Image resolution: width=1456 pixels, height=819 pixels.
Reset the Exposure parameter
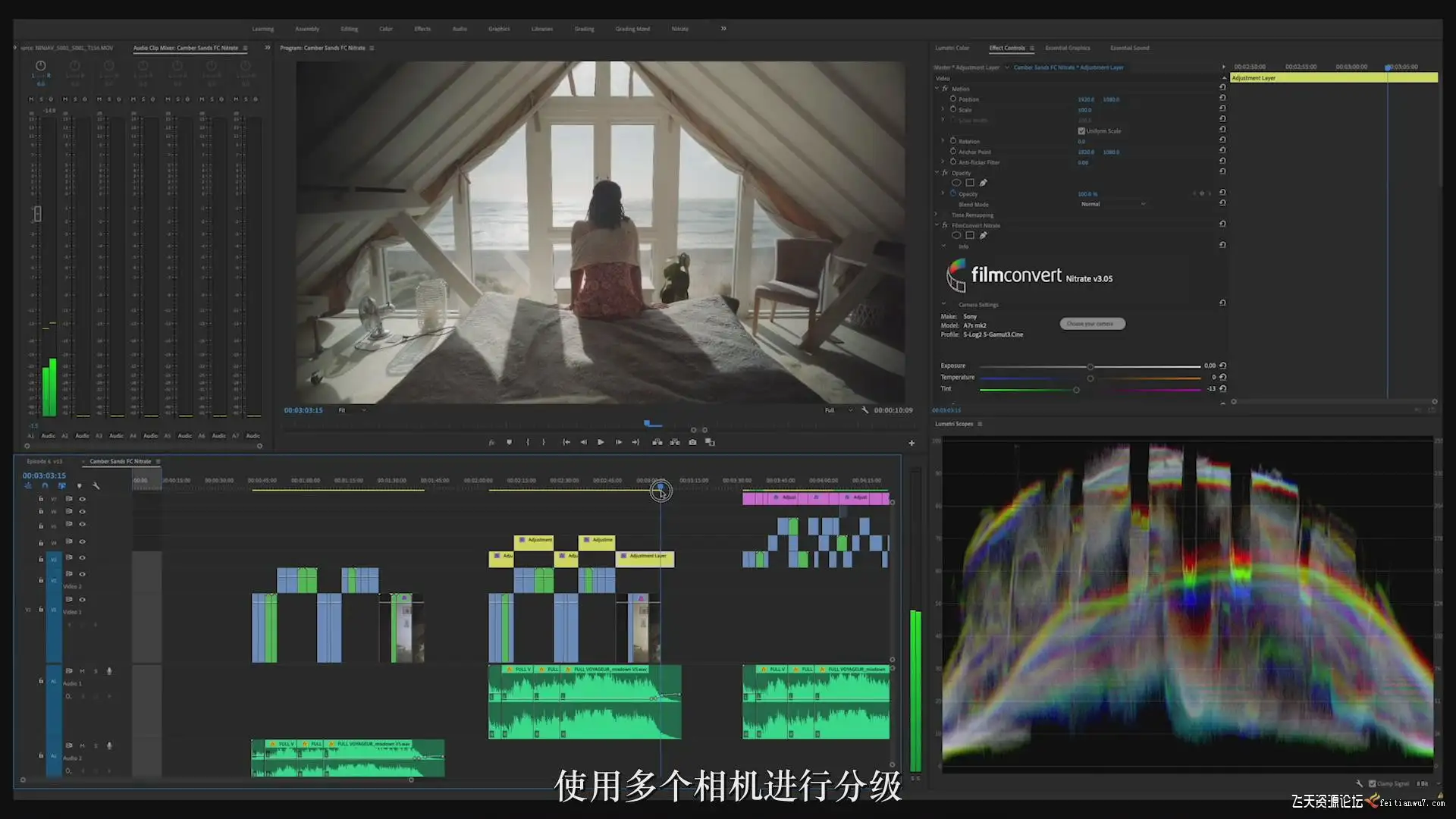[1222, 366]
